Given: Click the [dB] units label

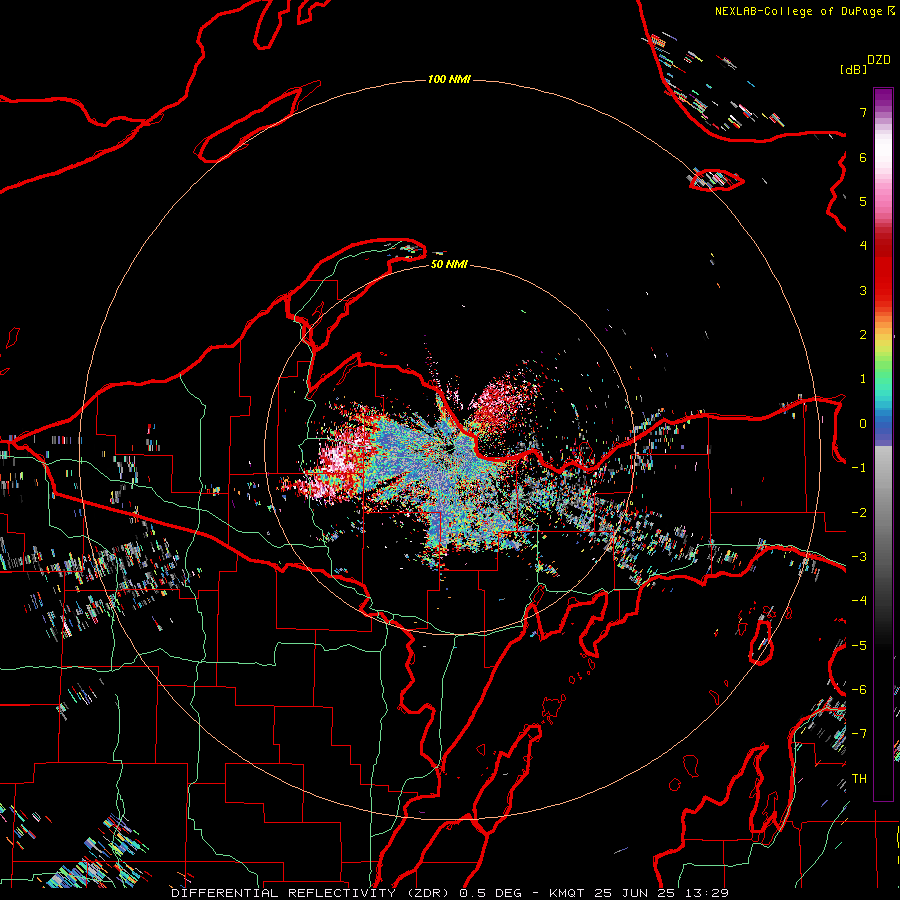Looking at the screenshot, I should click(x=853, y=69).
